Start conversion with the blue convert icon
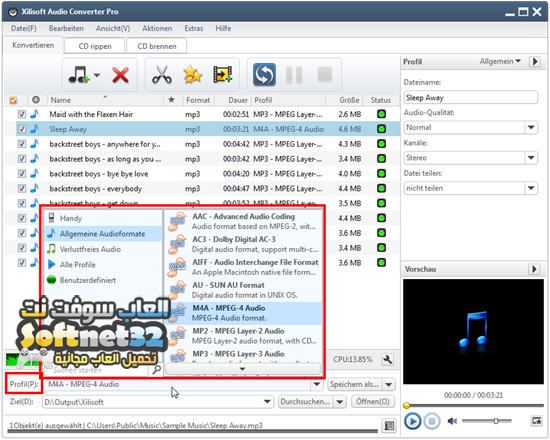Viewport: 550px width, 440px height. 264,75
